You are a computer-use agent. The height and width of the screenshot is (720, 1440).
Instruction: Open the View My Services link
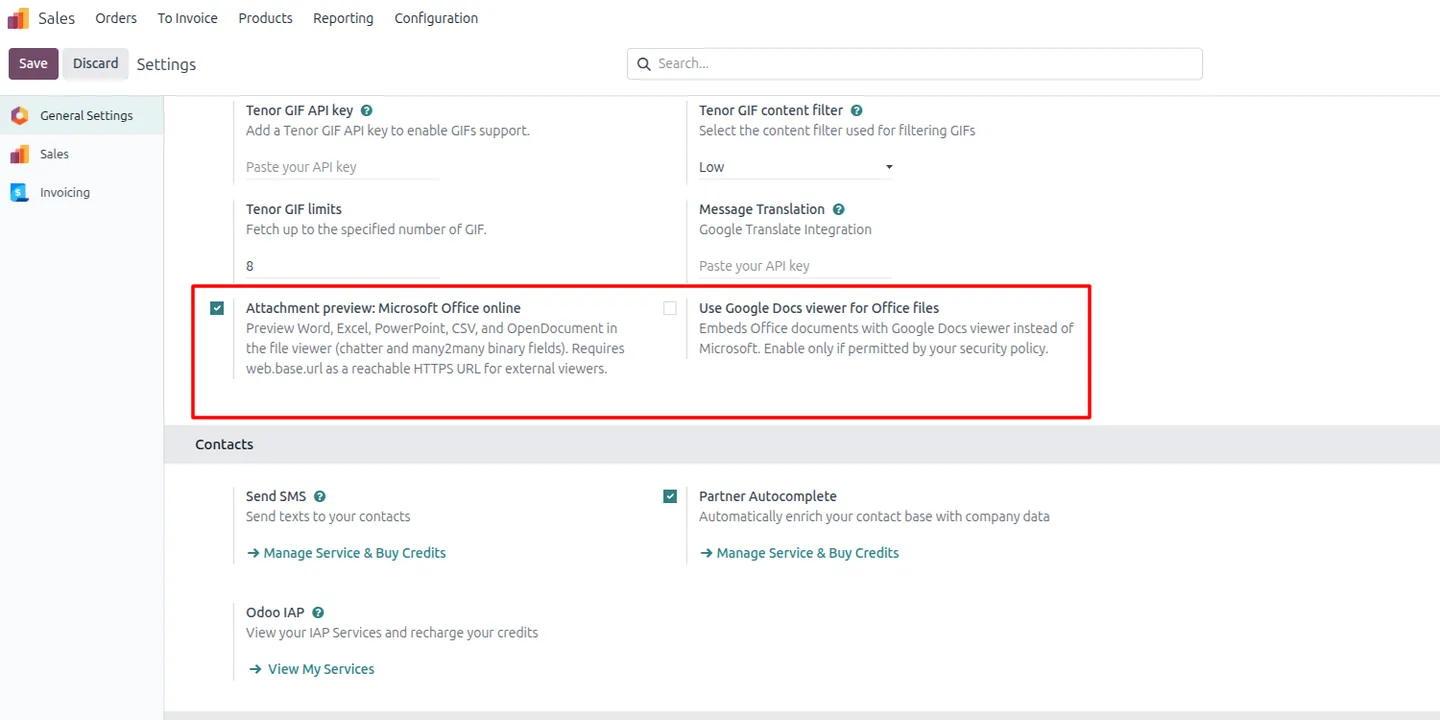click(311, 669)
